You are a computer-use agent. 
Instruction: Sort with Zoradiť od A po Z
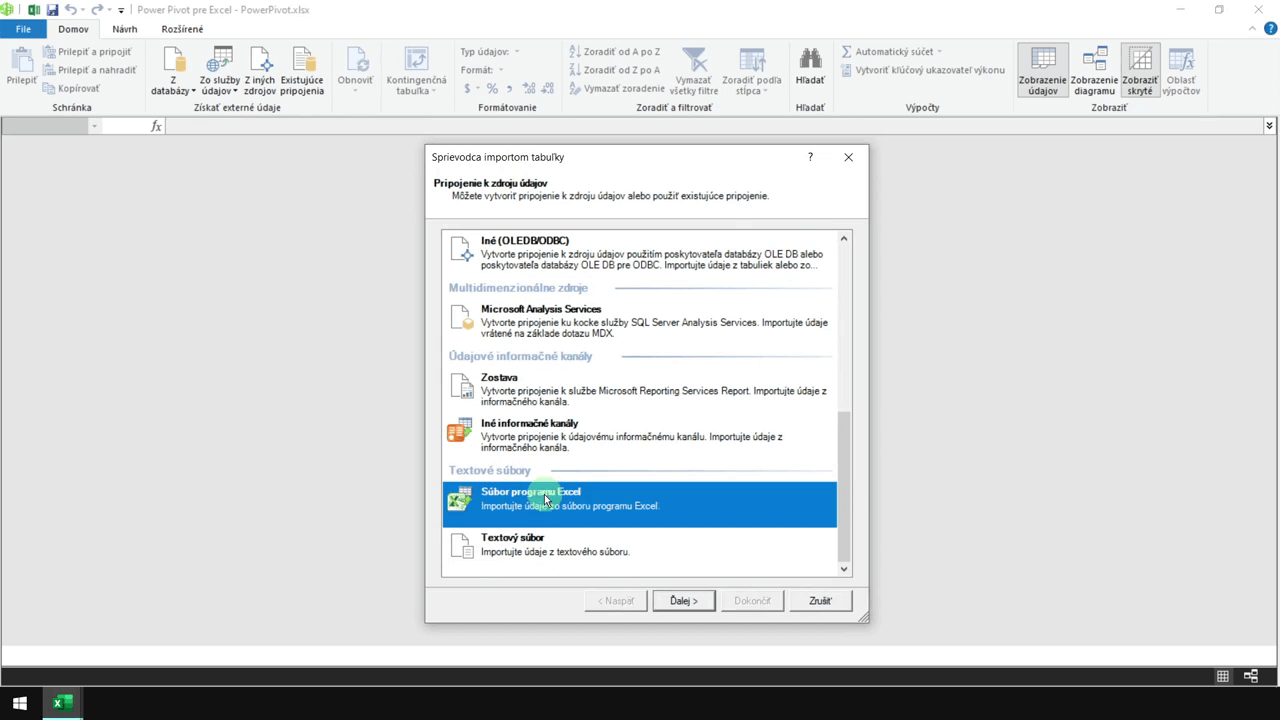tap(614, 52)
